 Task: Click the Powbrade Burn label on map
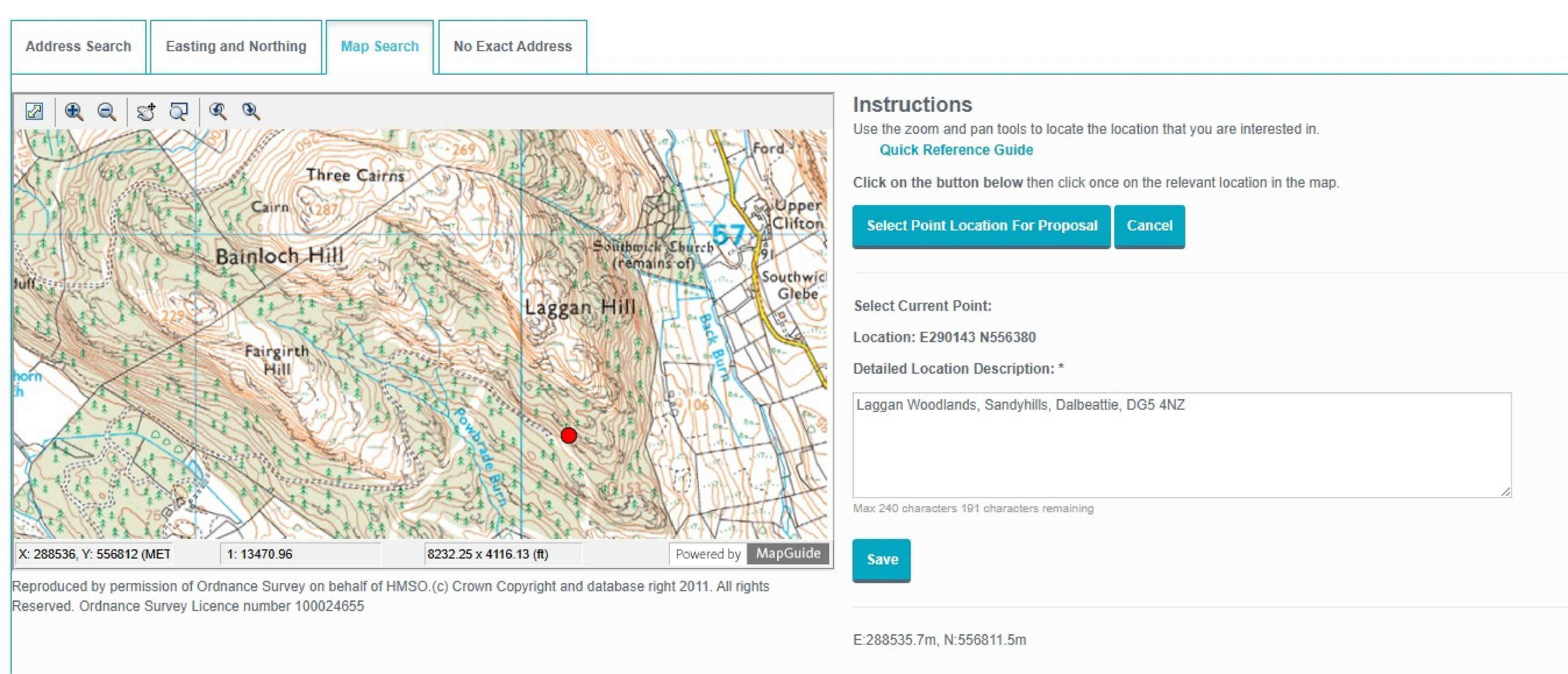pos(480,457)
